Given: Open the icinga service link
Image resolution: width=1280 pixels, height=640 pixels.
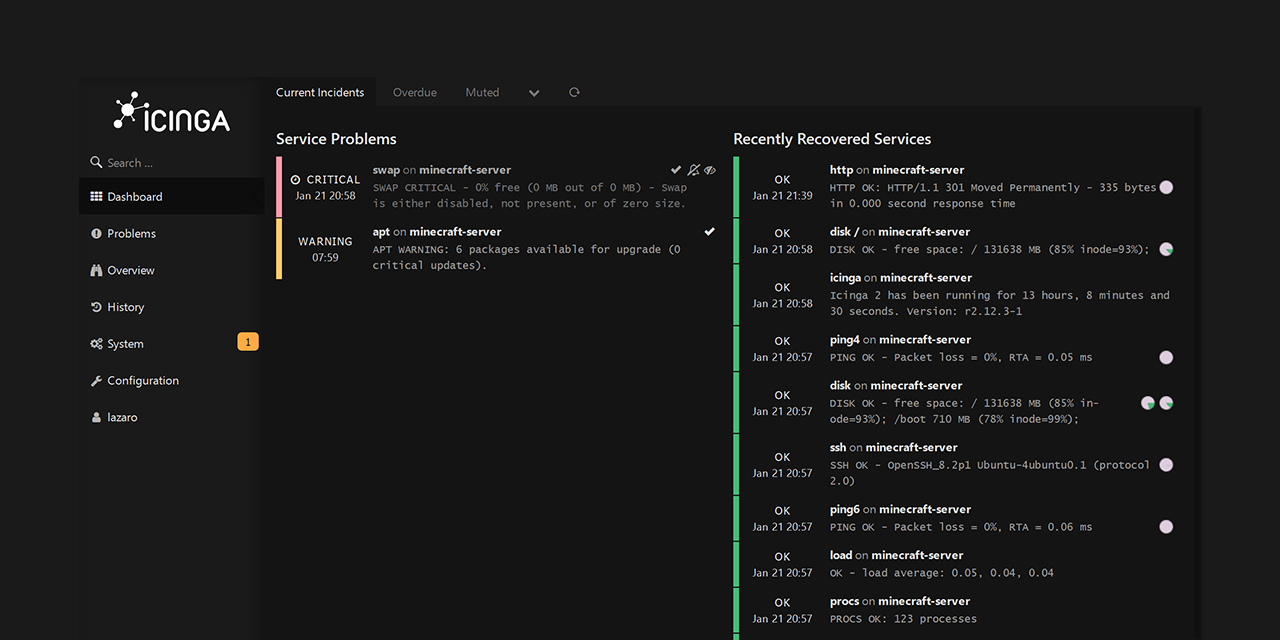Looking at the screenshot, I should tap(845, 278).
